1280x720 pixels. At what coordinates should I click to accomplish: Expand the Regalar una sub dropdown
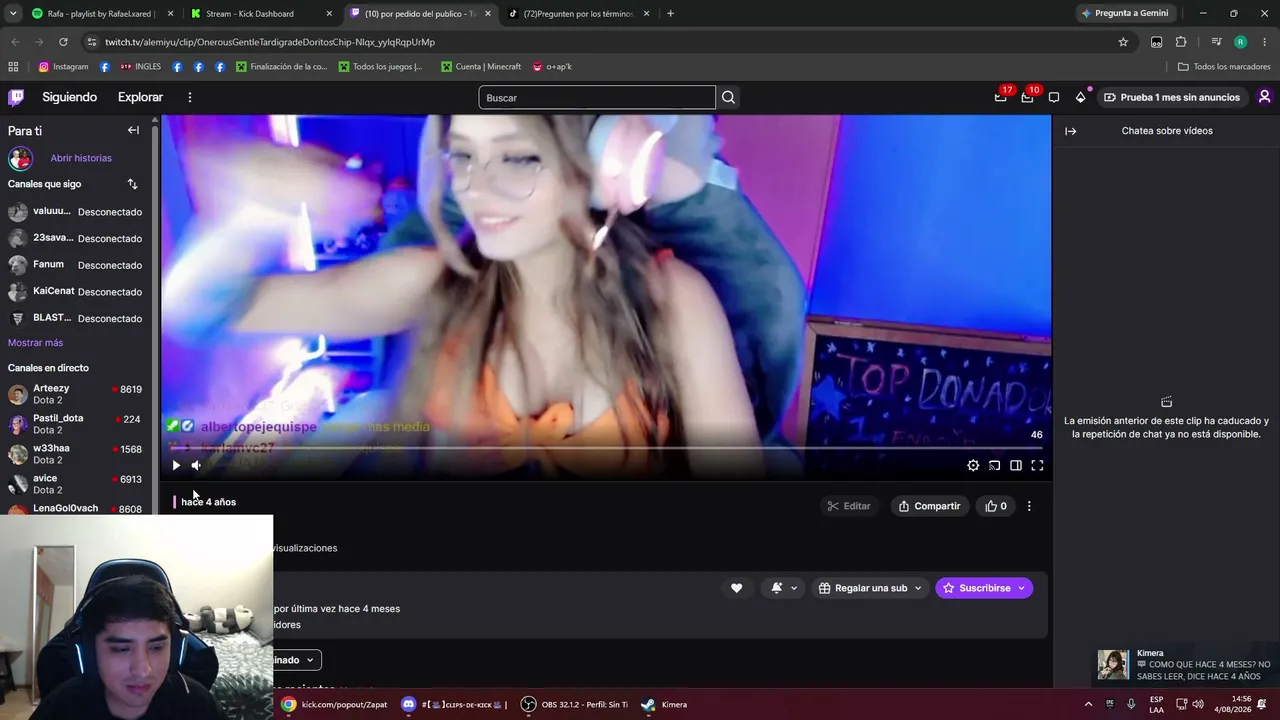point(870,588)
